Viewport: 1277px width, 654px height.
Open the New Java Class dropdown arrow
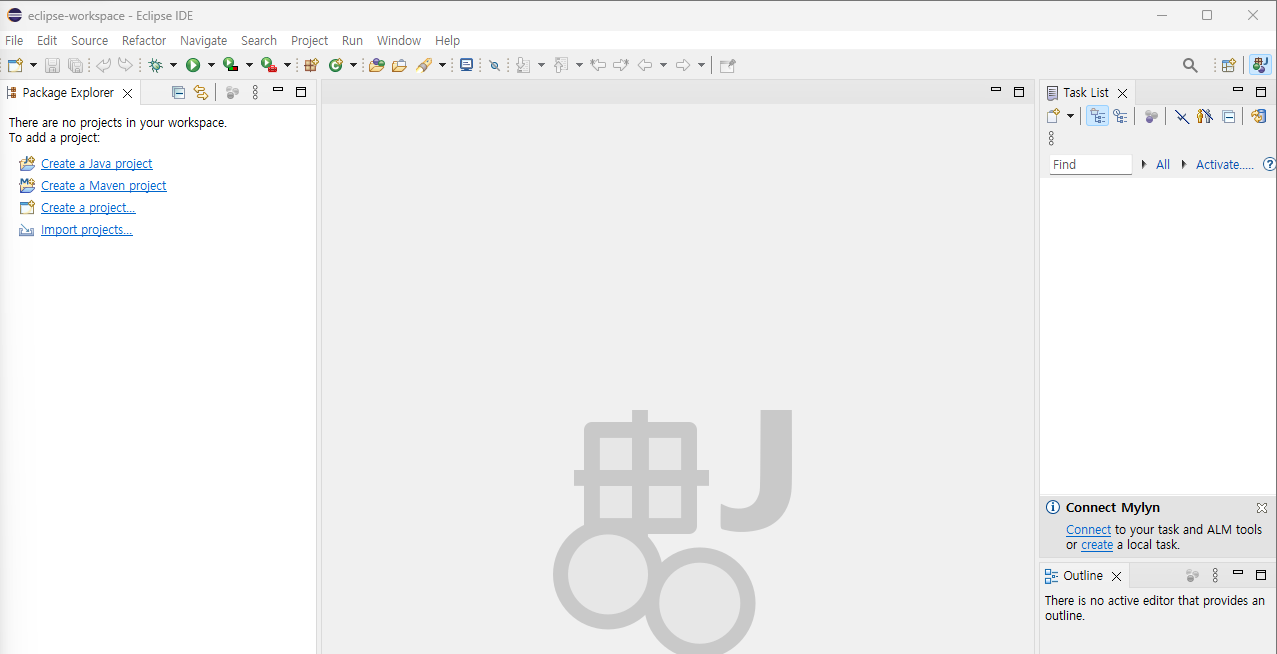(x=353, y=65)
